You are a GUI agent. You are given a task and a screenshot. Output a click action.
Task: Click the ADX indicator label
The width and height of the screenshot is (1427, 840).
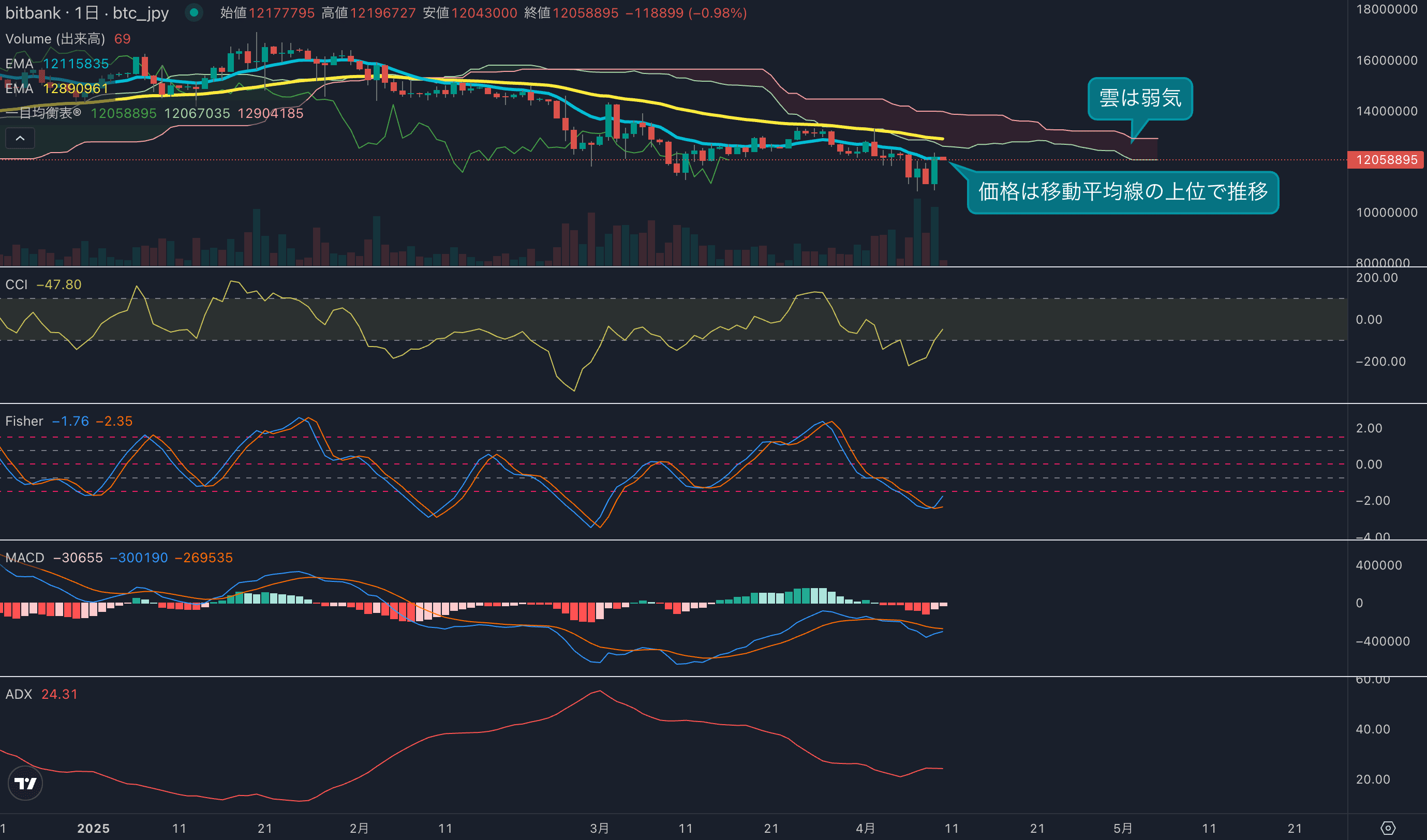[18, 694]
